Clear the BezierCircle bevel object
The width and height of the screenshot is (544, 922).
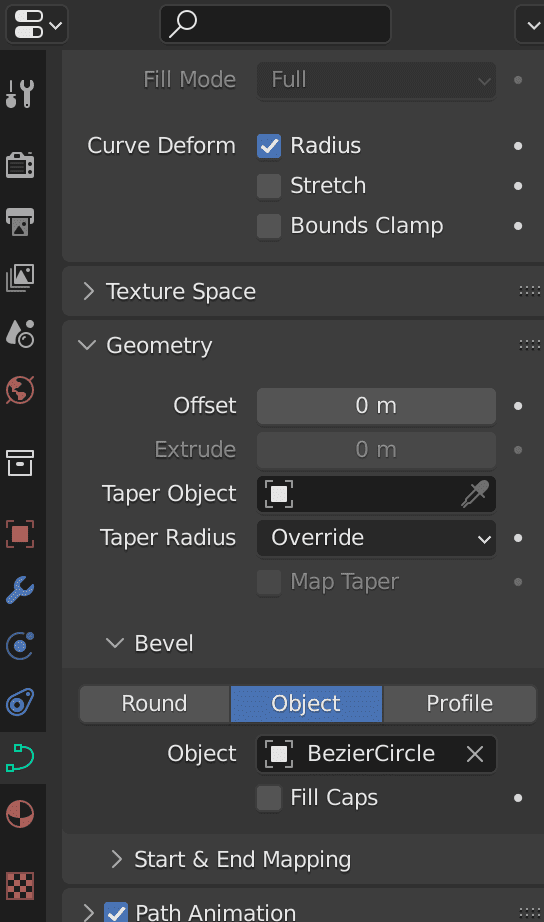475,754
